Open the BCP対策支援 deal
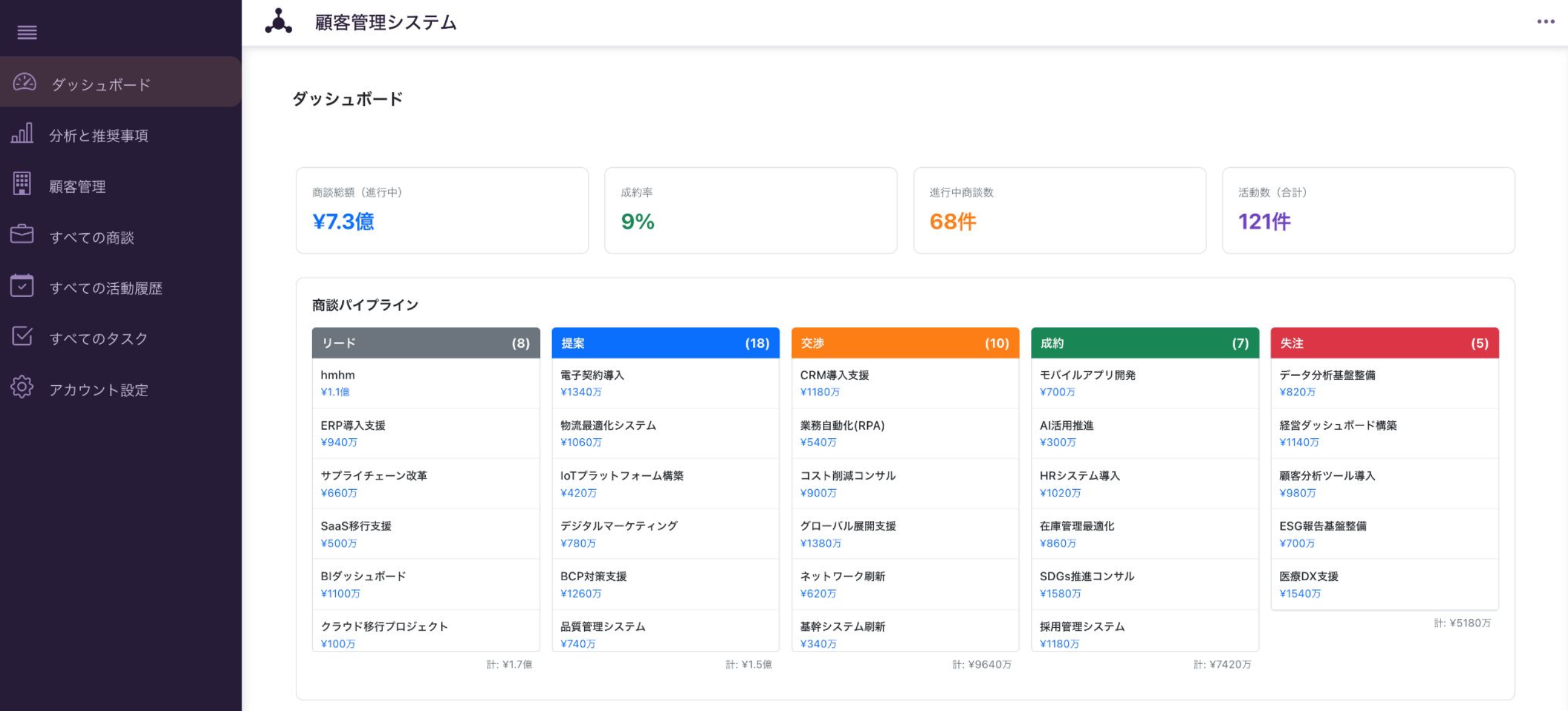The height and width of the screenshot is (711, 1568). [x=666, y=584]
